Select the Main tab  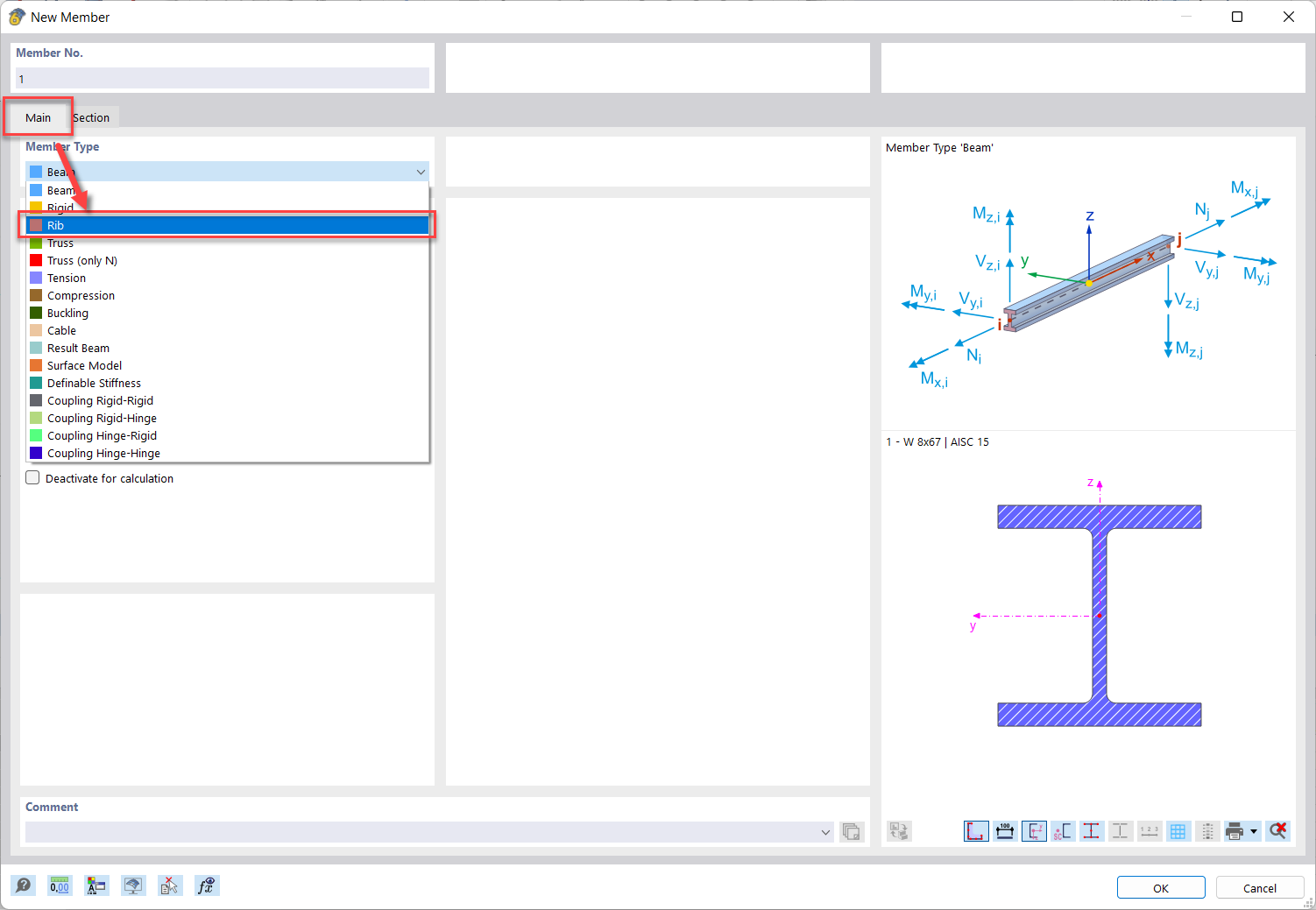38,116
